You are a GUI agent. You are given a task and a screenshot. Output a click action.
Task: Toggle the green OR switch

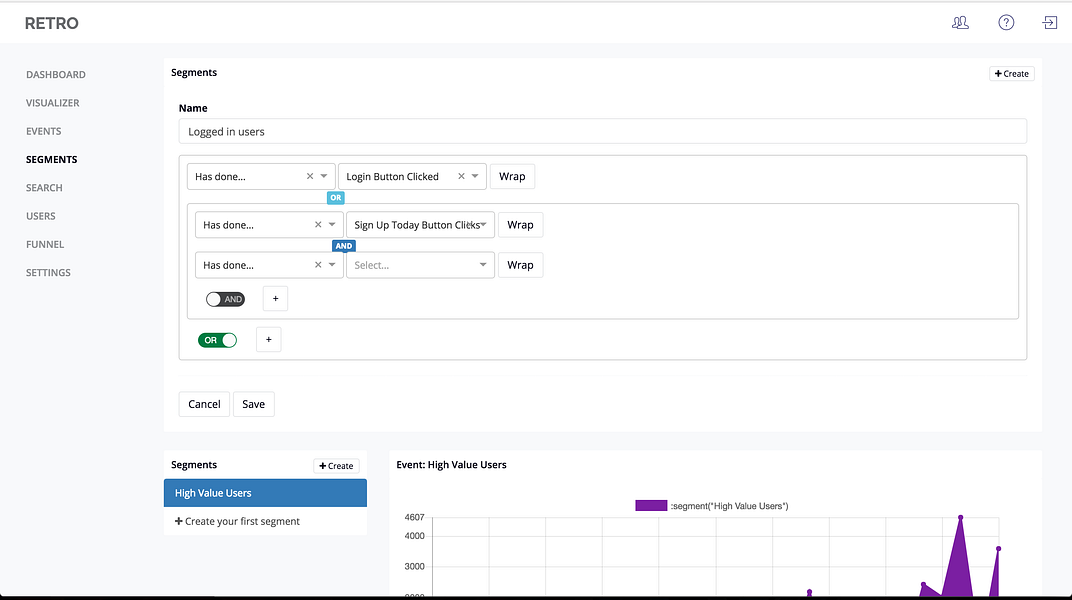[x=217, y=340]
